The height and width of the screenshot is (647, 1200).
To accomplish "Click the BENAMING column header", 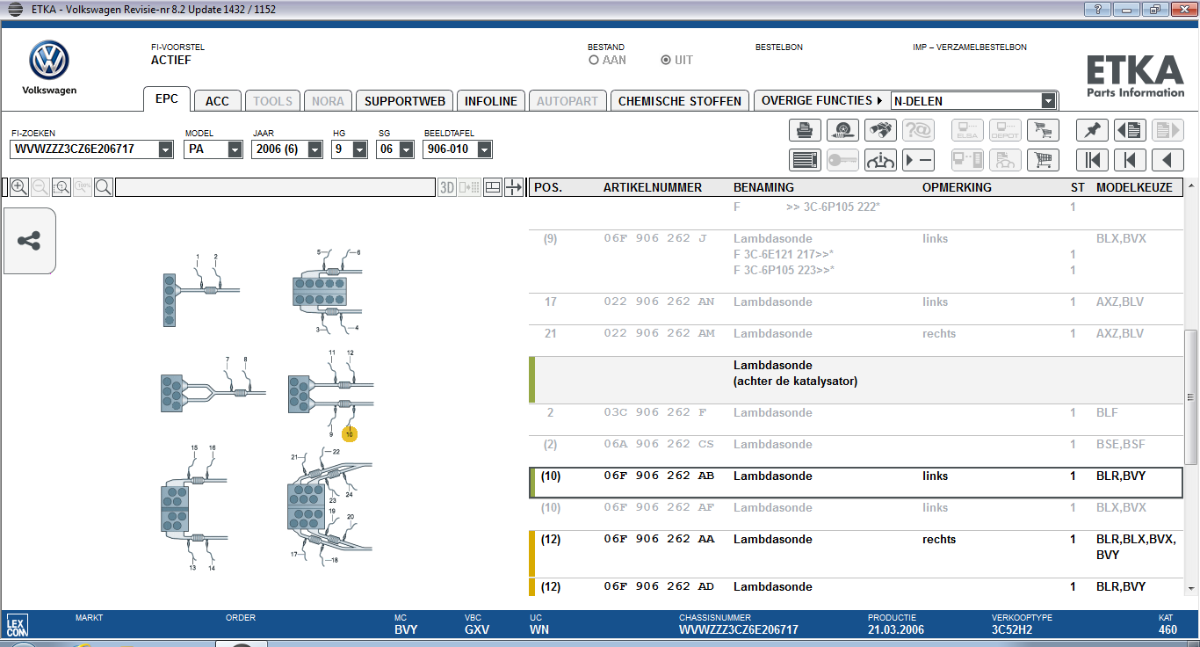I will point(763,187).
